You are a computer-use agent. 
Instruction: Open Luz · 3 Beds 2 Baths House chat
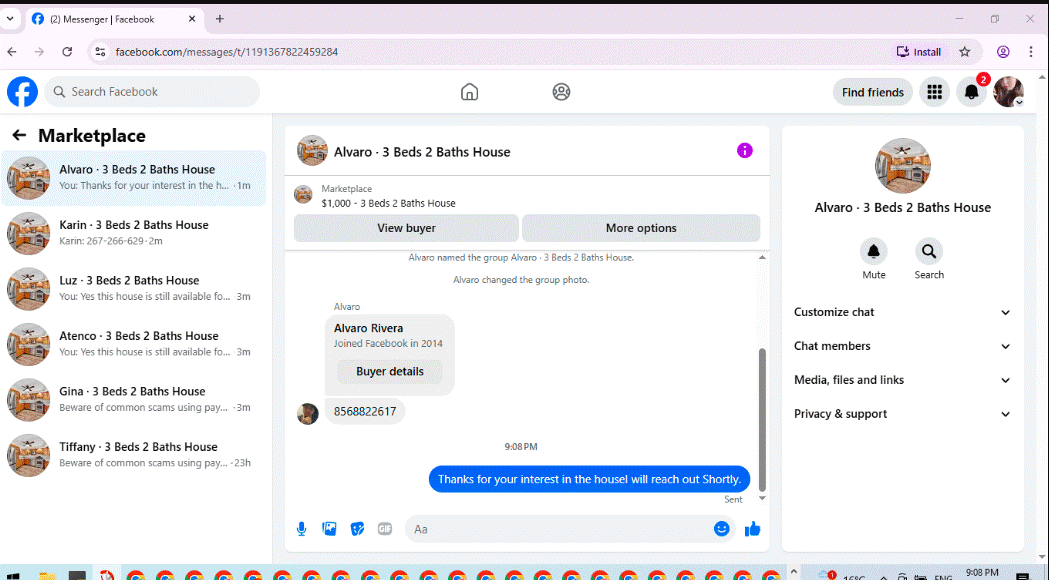tap(134, 288)
